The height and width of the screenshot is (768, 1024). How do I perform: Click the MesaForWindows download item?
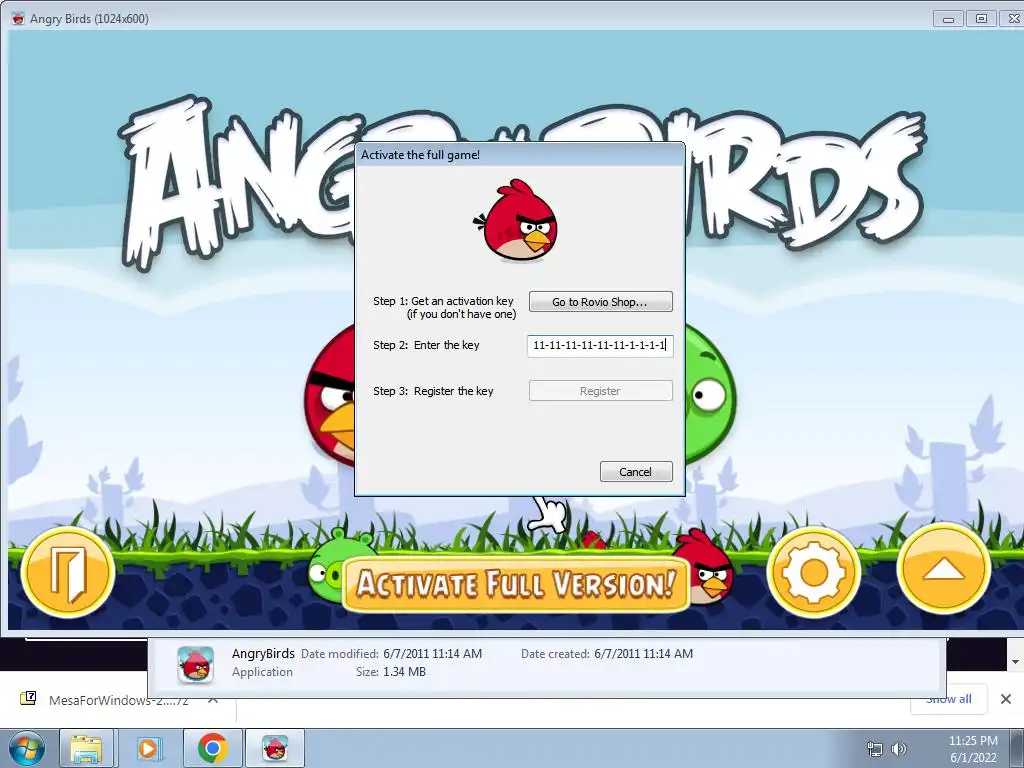click(119, 700)
